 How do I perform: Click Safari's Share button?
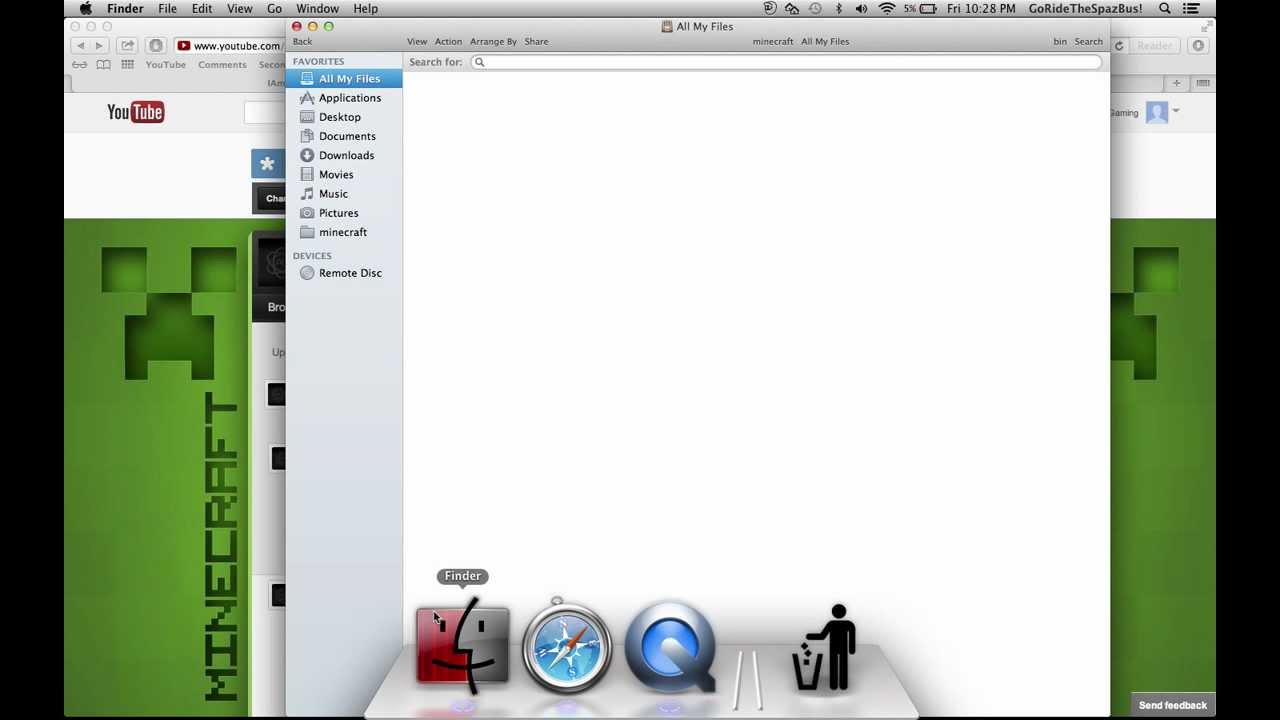pos(127,46)
